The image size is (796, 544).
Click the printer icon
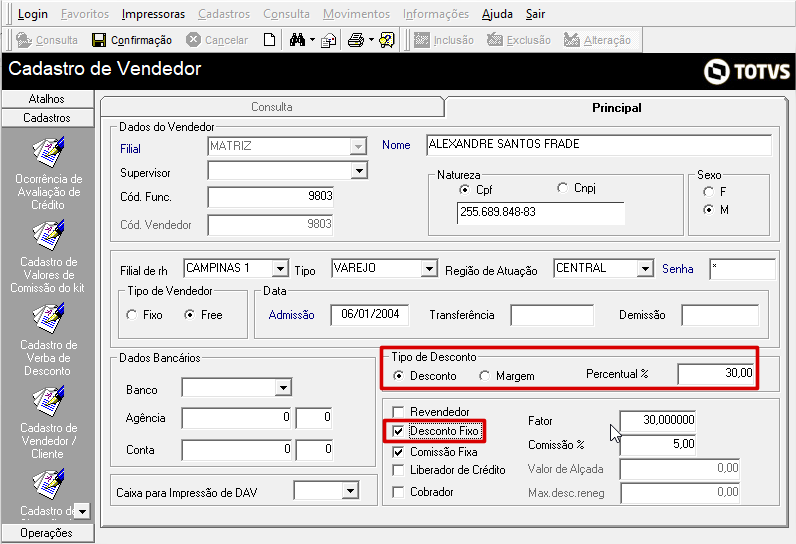356,40
